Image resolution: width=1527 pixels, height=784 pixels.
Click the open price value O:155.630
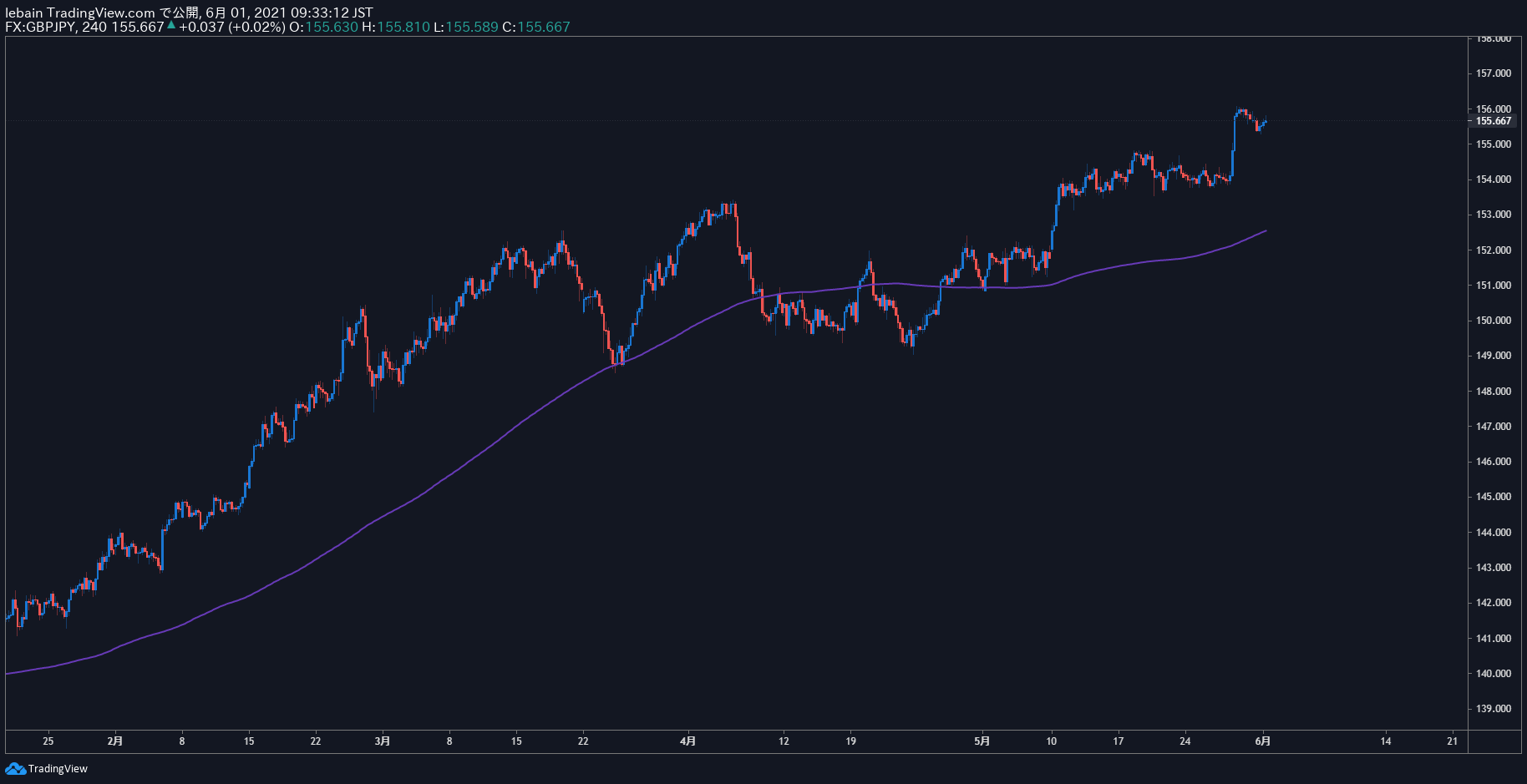(323, 27)
